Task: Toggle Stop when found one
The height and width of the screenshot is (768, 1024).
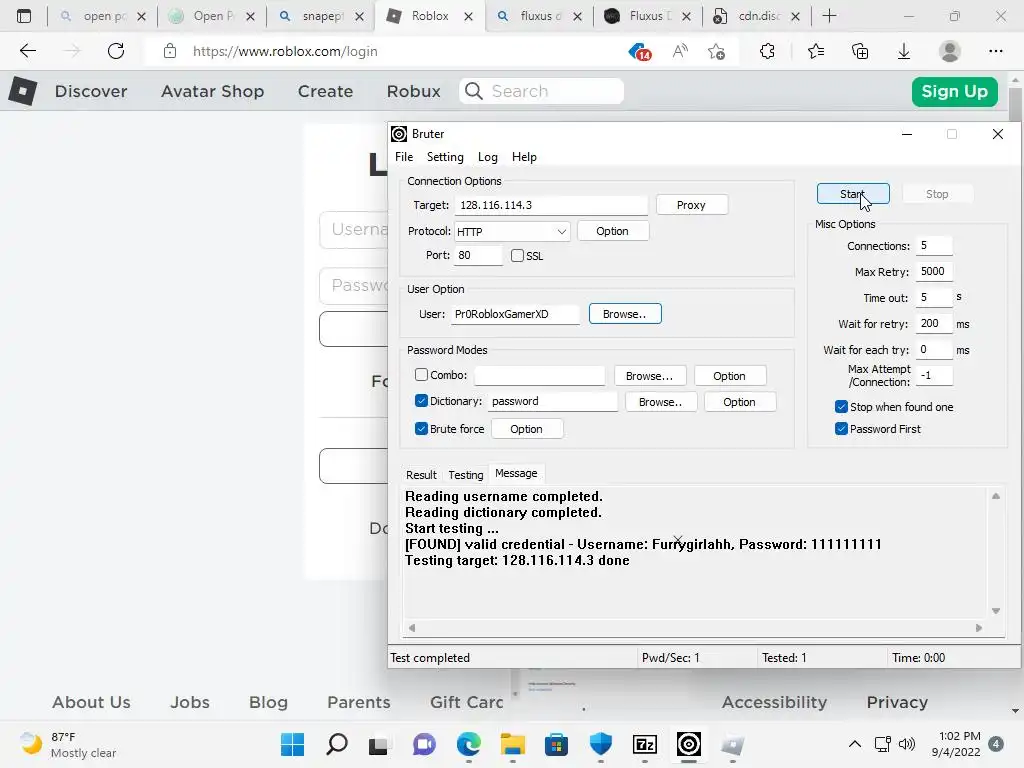Action: [x=841, y=407]
